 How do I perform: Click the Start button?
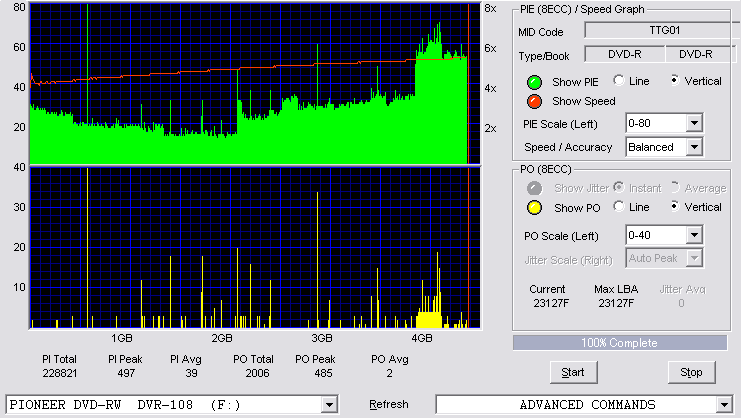point(573,373)
